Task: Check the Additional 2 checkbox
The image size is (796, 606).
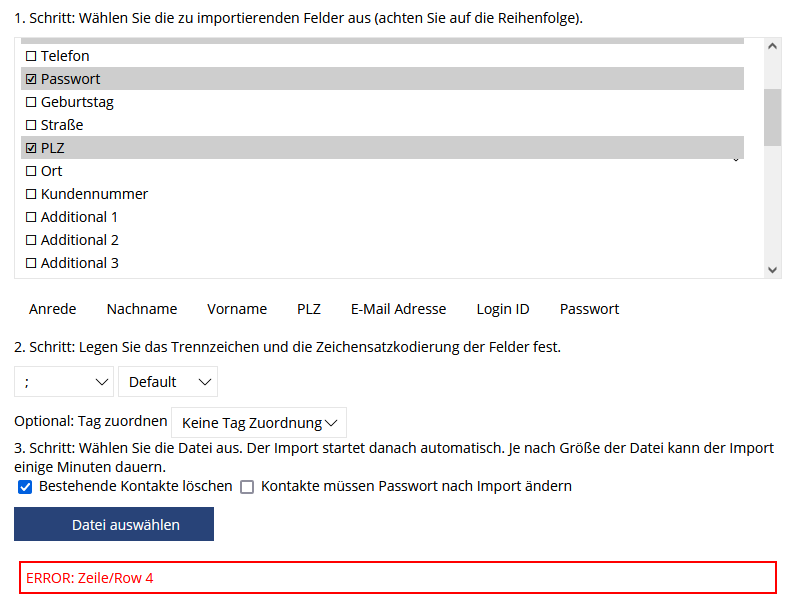Action: [x=31, y=240]
